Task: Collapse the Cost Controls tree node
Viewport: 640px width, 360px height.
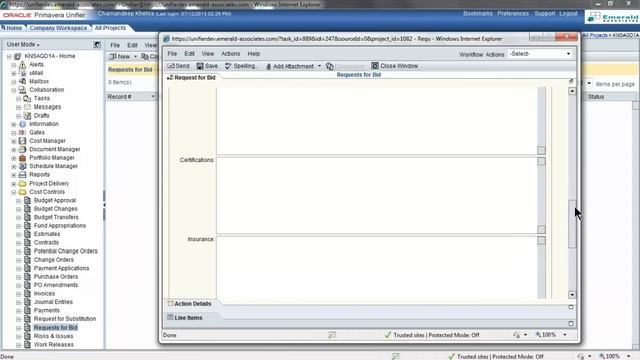Action: pyautogui.click(x=14, y=192)
